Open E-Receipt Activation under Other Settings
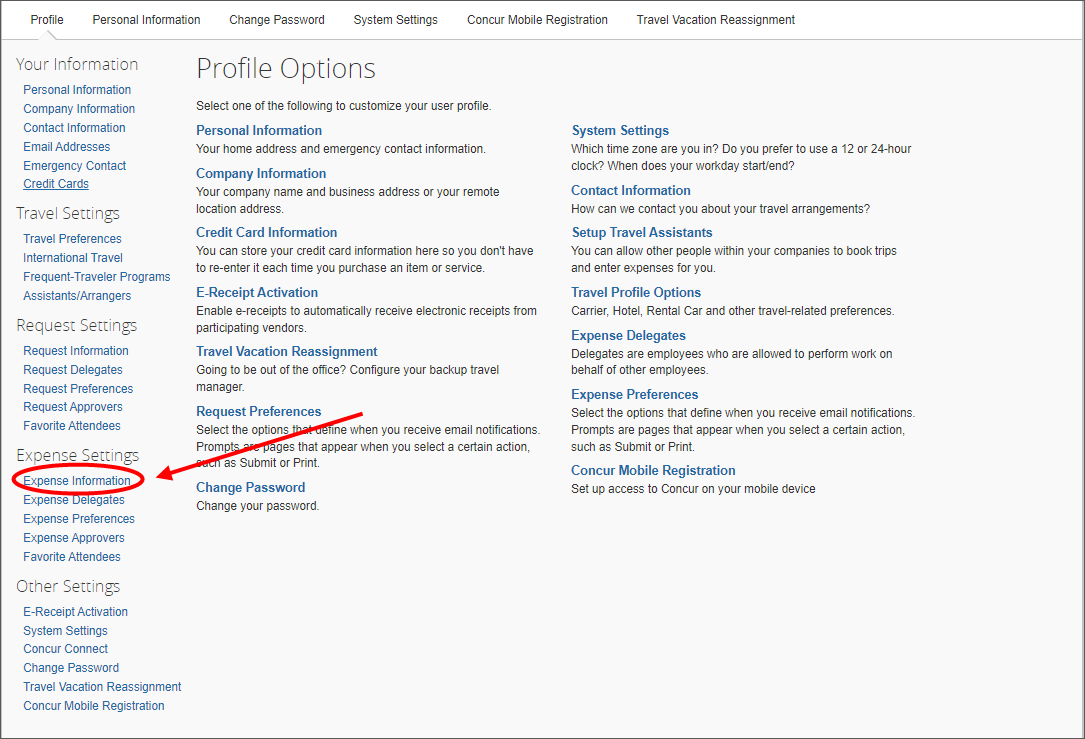 [75, 612]
